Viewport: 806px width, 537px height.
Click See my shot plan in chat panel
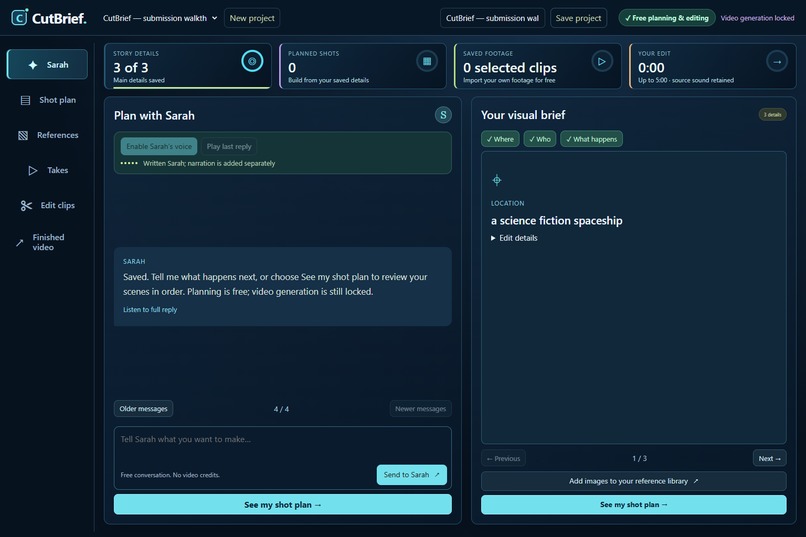(x=283, y=505)
